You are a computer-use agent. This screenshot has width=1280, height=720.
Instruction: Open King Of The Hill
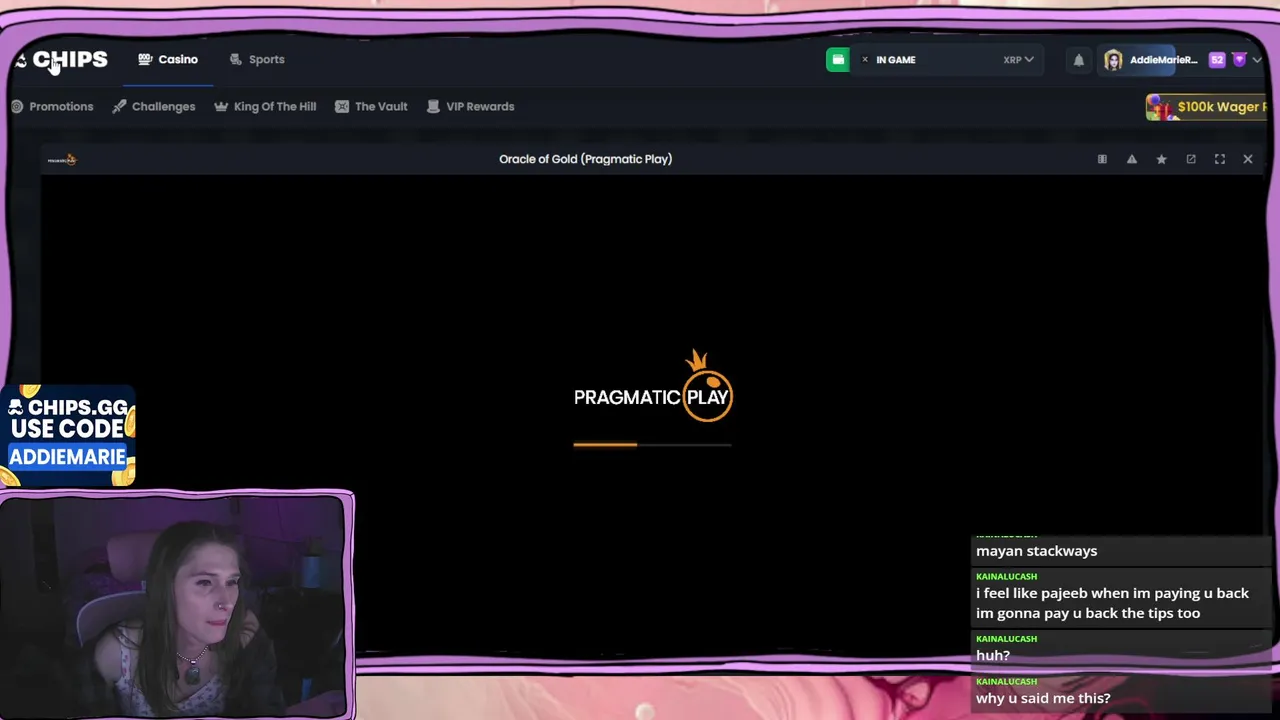[265, 106]
